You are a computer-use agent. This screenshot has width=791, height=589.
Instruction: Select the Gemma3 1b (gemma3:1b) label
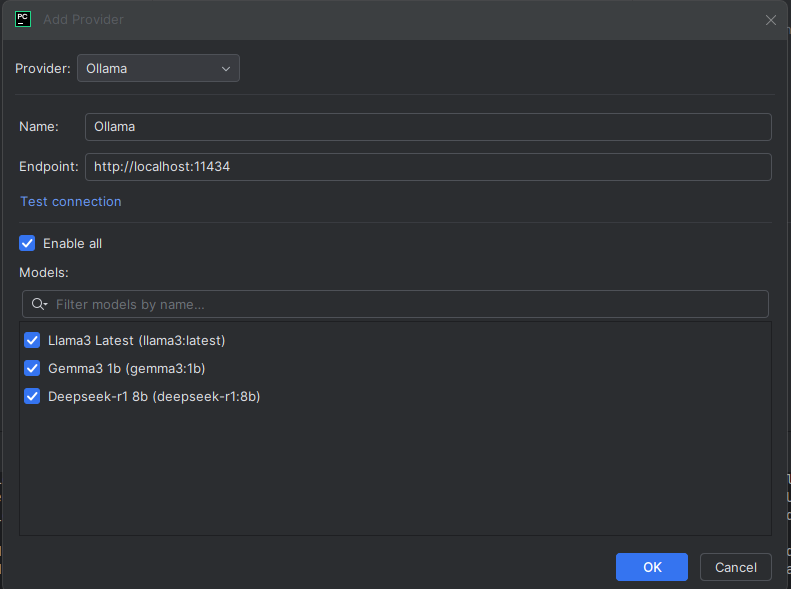click(127, 368)
